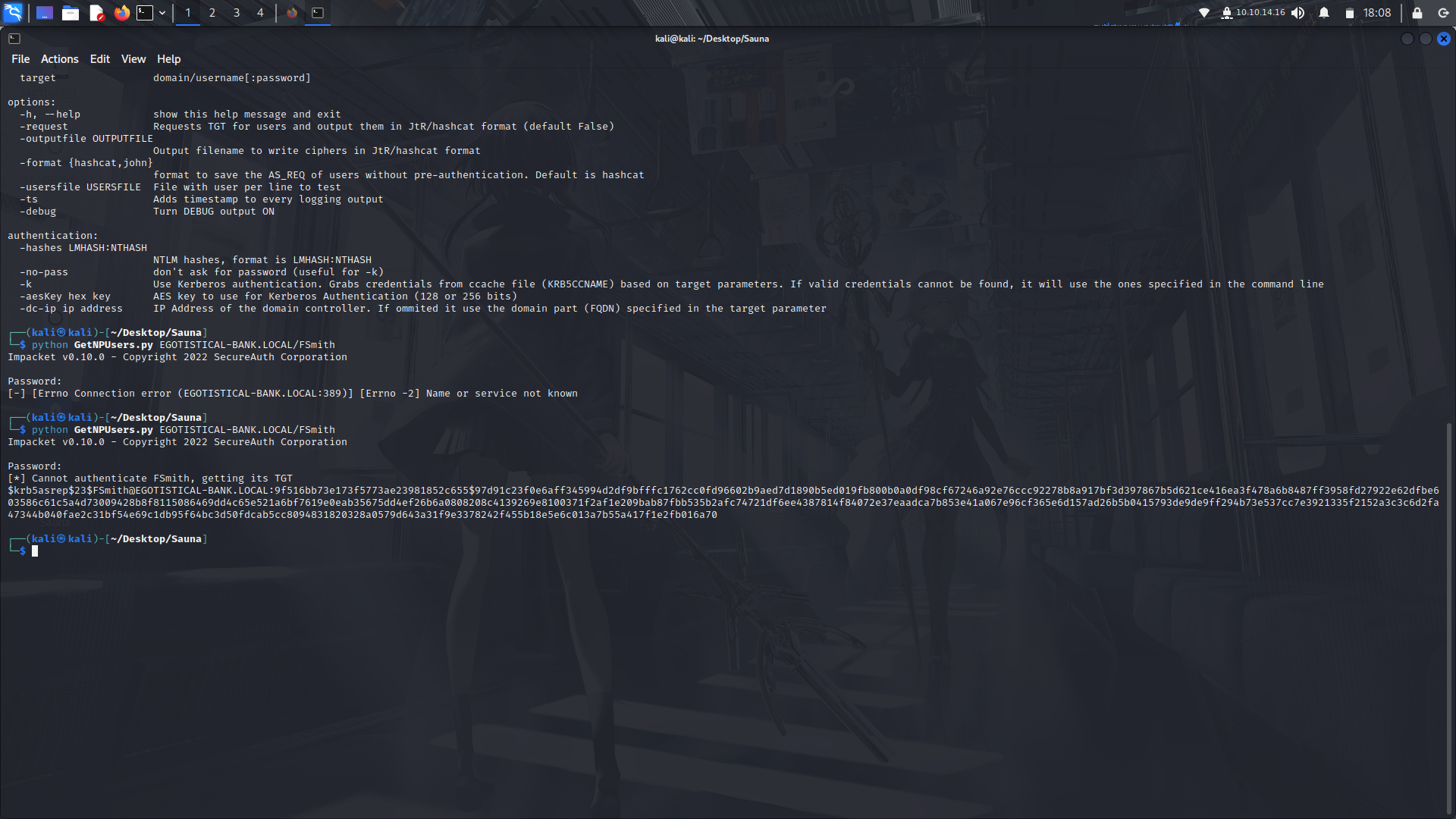Open the Kali applications menu

13,12
